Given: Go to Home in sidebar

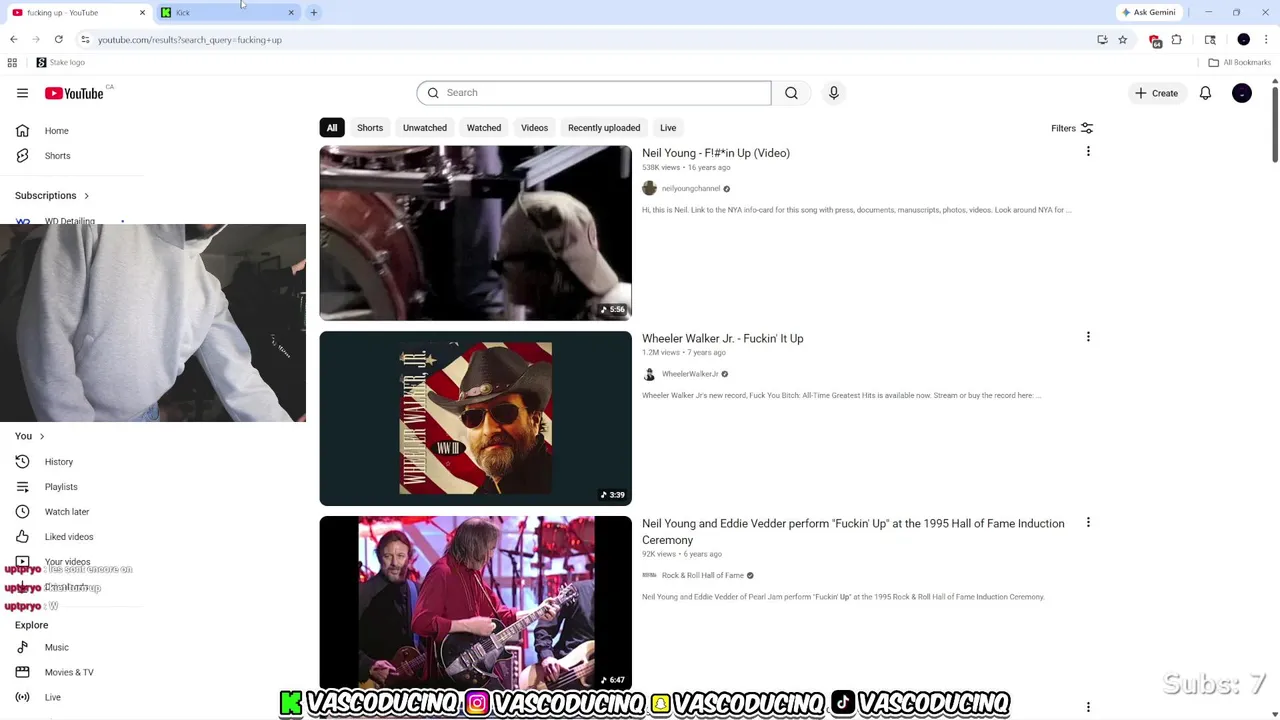Looking at the screenshot, I should pyautogui.click(x=57, y=131).
